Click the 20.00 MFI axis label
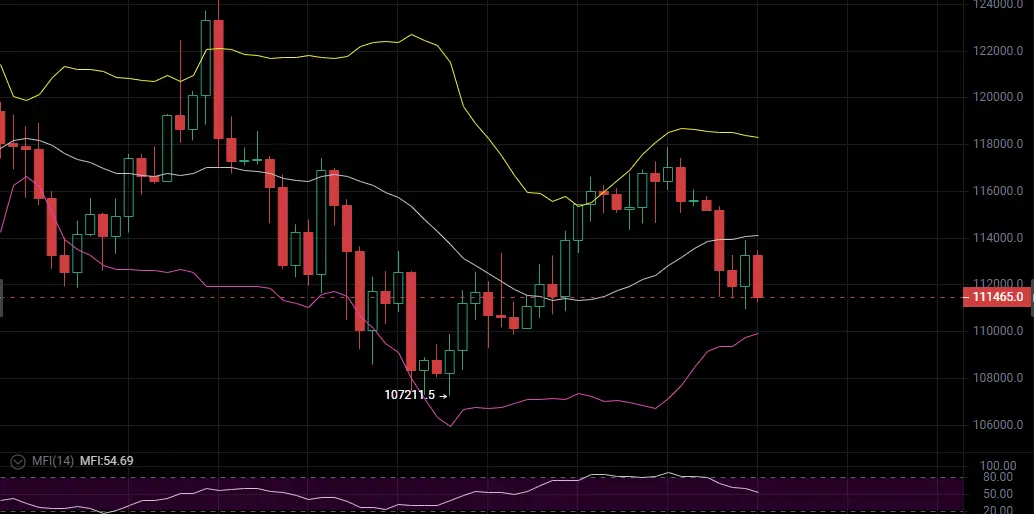This screenshot has height=514, width=1034. point(1000,509)
